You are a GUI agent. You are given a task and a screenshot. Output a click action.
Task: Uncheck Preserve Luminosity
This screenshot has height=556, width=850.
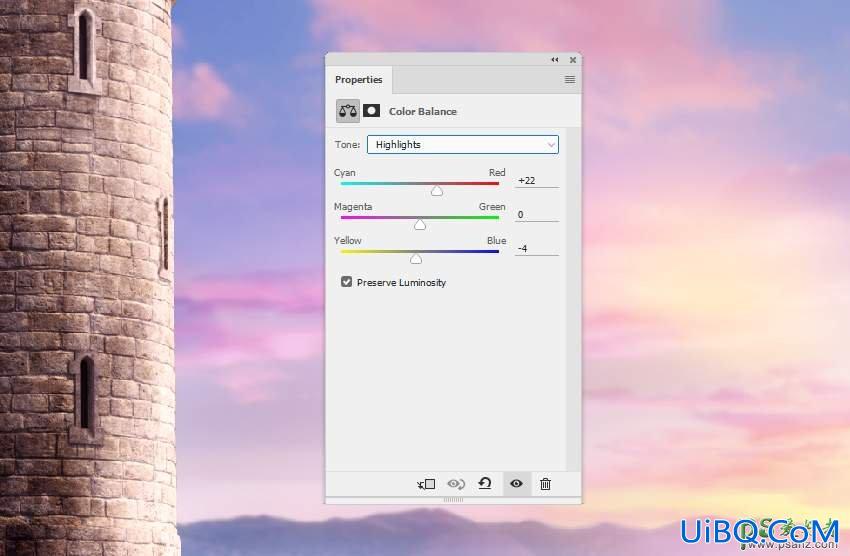[x=346, y=282]
